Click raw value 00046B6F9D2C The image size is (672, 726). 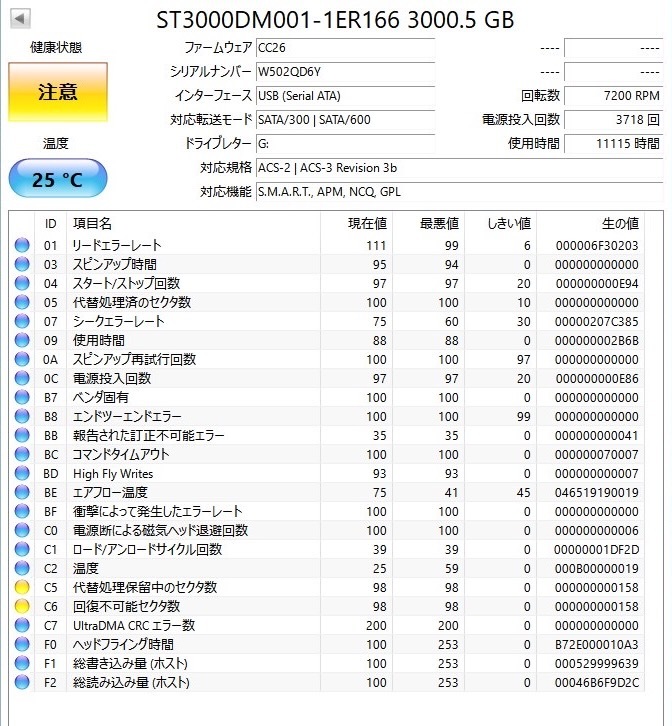[x=597, y=682]
